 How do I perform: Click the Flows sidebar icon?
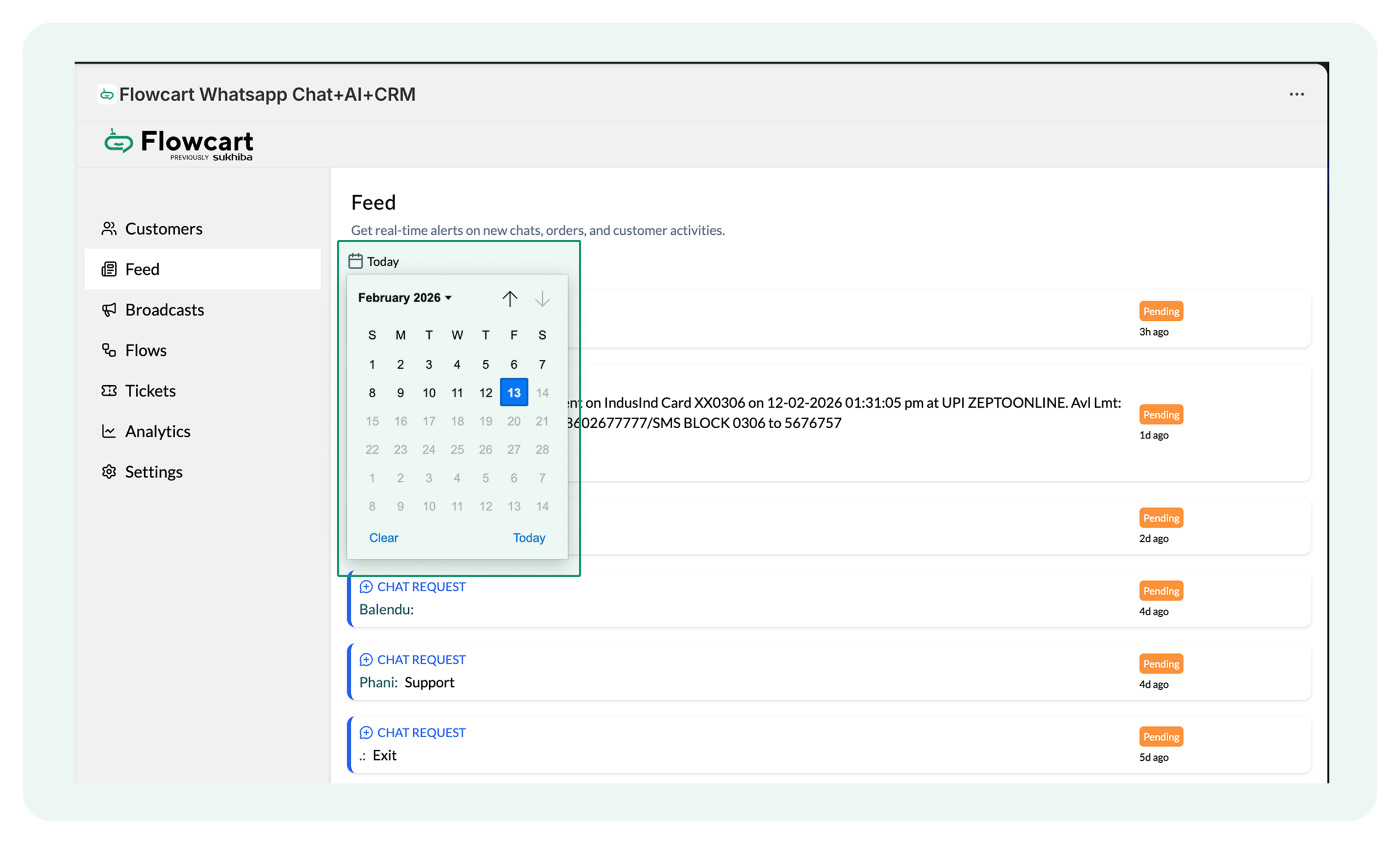point(109,350)
